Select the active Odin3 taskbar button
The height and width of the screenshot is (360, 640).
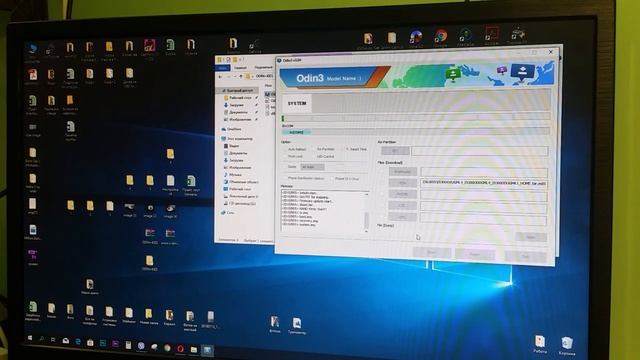207,351
